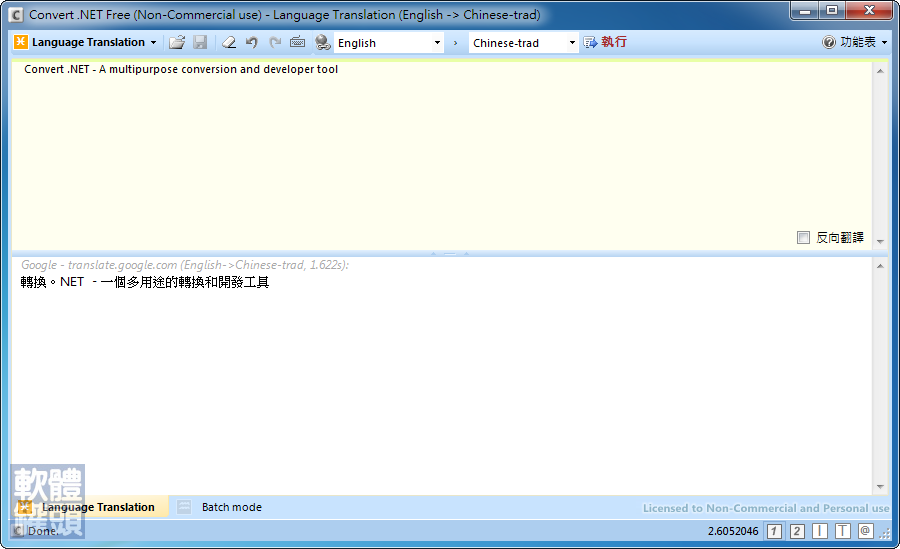This screenshot has width=900, height=549.
Task: Click the Licensed to Non-Commercial text
Action: (x=766, y=508)
